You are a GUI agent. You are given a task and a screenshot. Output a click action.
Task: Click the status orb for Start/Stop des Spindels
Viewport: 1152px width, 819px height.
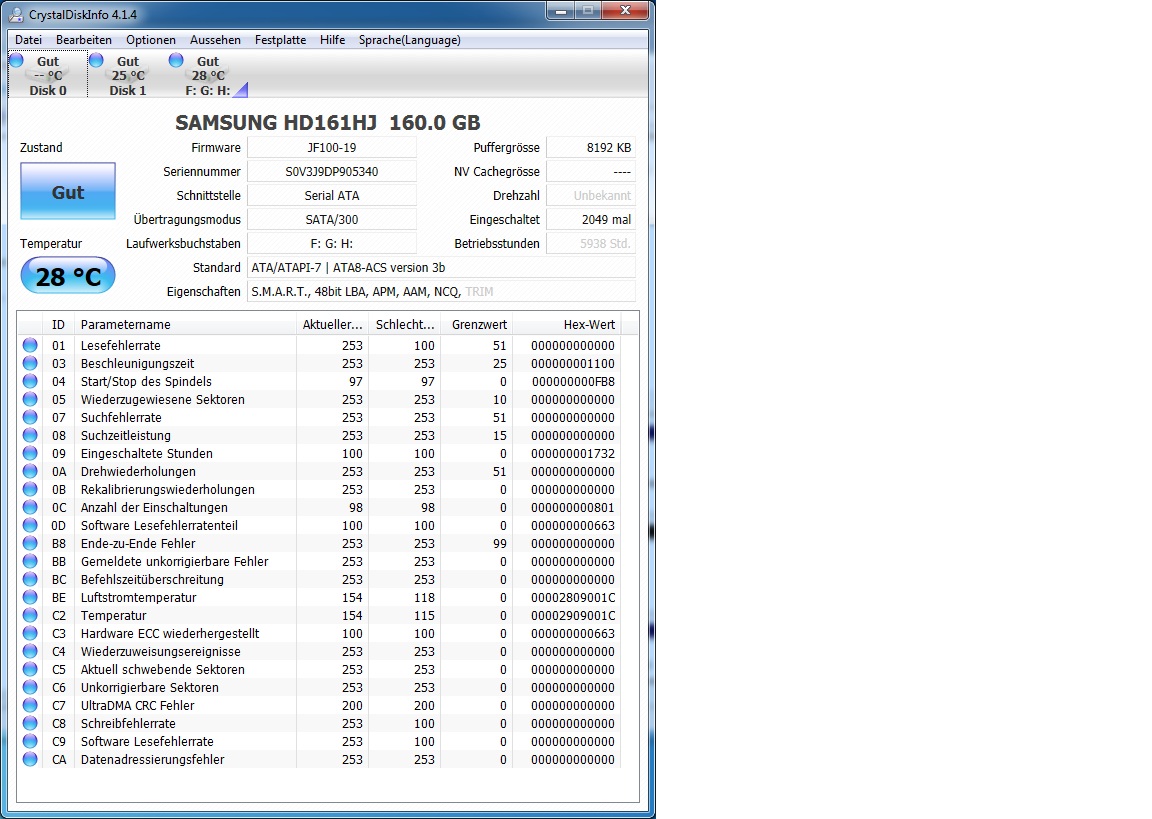[x=30, y=381]
